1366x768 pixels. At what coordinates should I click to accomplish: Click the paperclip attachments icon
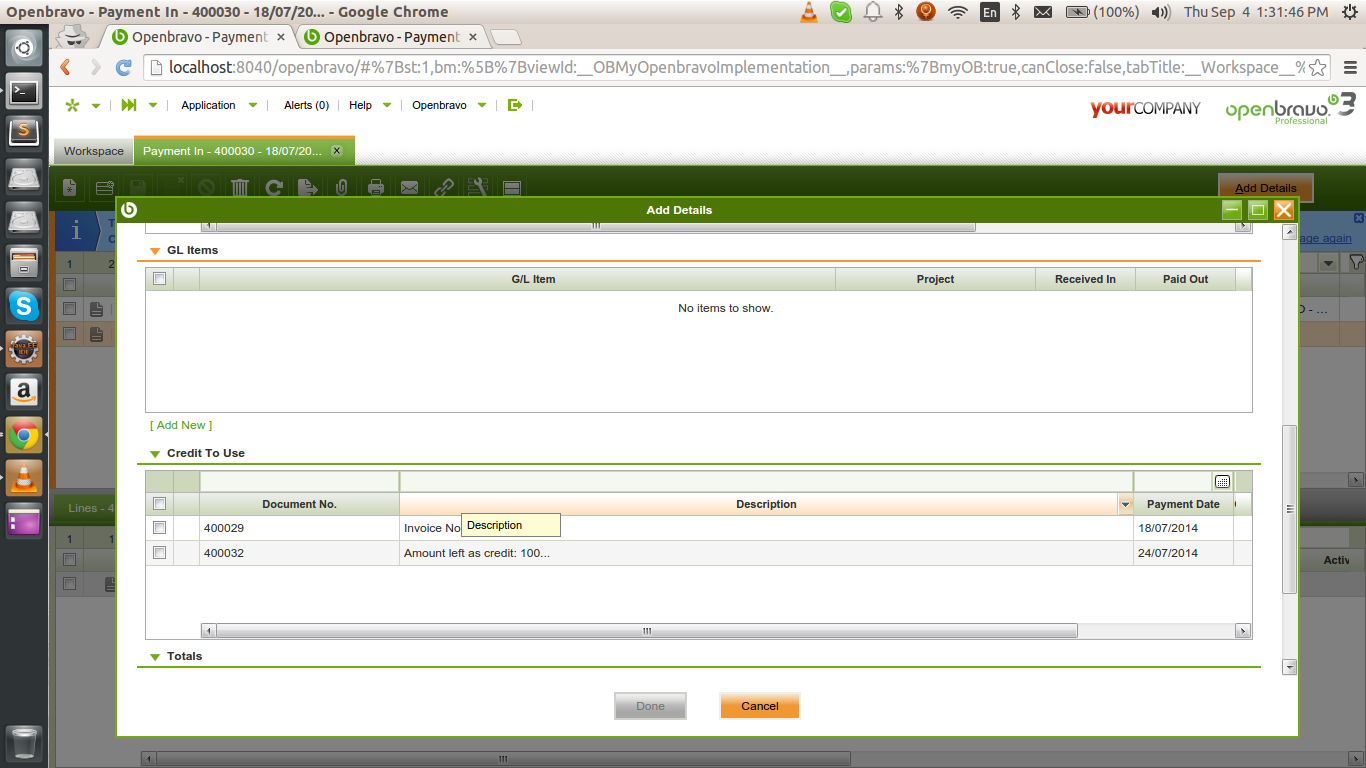click(x=342, y=187)
